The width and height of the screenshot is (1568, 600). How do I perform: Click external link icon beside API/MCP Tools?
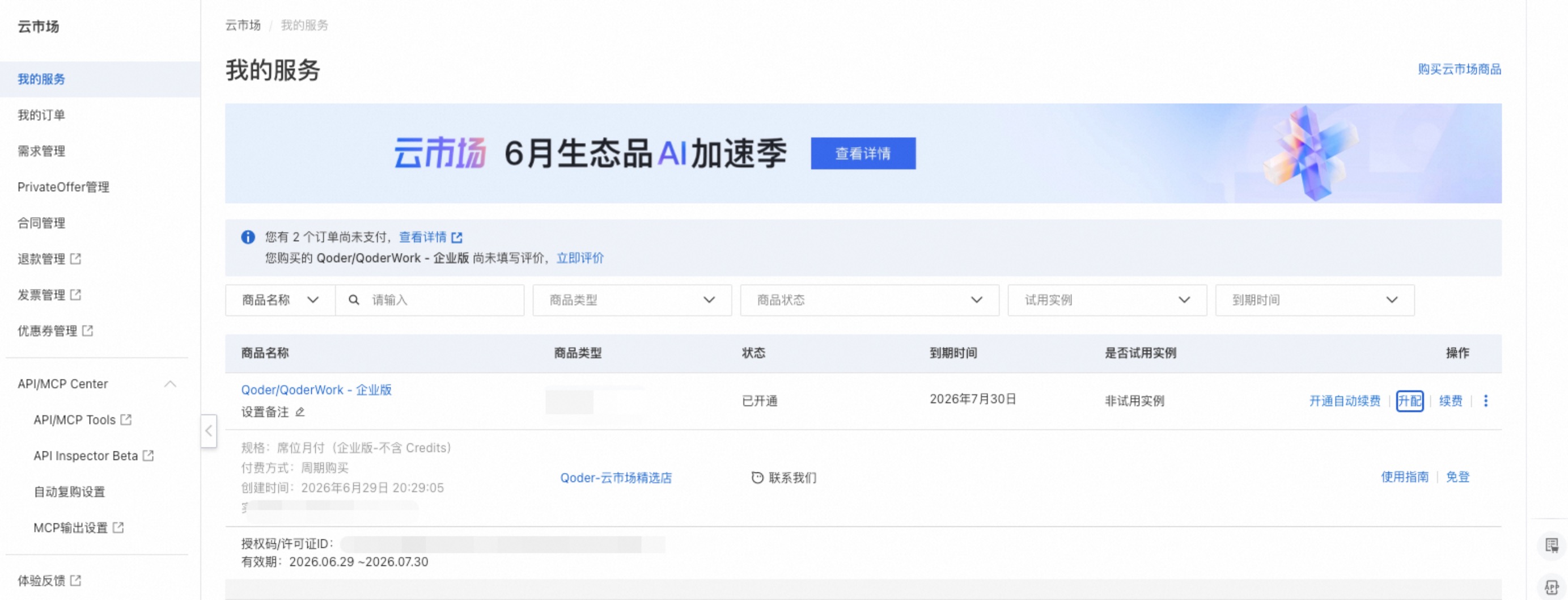126,420
